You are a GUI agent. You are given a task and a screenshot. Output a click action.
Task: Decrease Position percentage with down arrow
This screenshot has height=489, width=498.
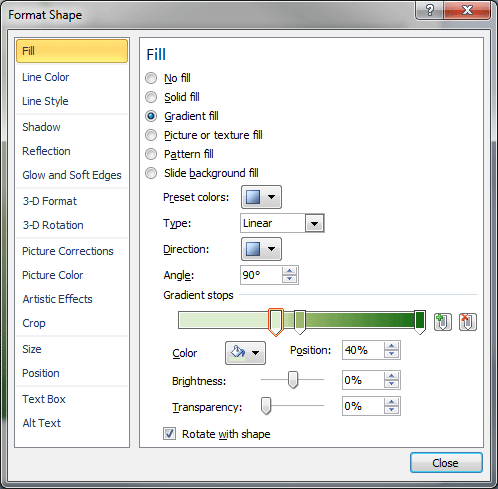(x=391, y=354)
